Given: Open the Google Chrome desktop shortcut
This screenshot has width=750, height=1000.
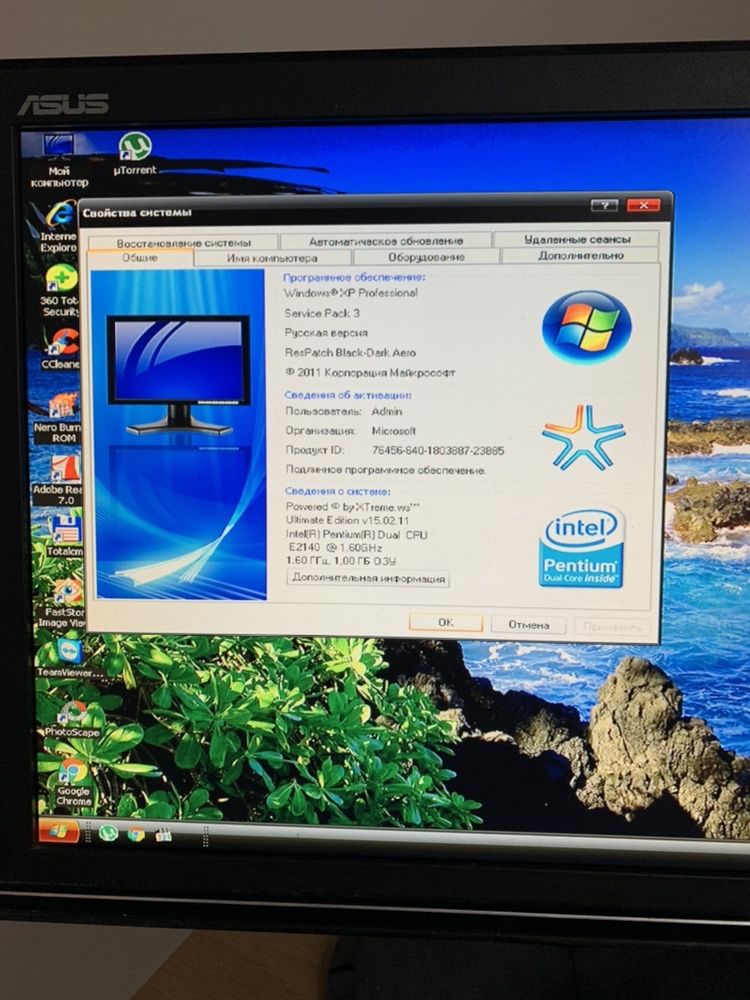Looking at the screenshot, I should (73, 782).
